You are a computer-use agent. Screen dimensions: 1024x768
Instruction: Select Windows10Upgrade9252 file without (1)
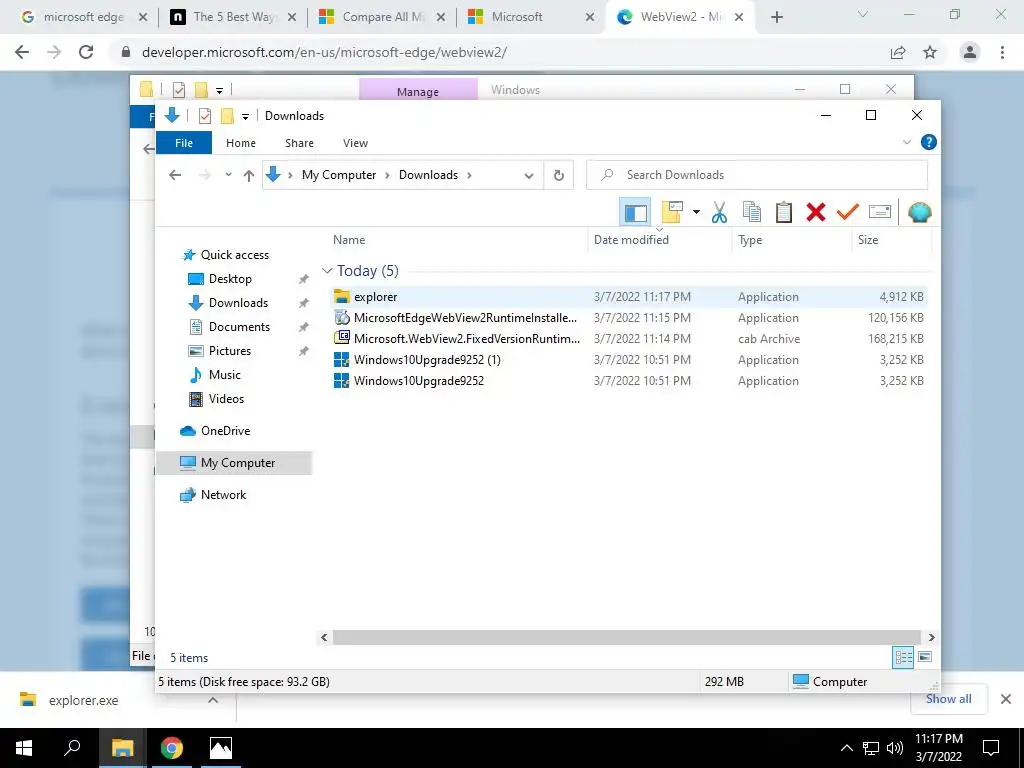click(629, 380)
